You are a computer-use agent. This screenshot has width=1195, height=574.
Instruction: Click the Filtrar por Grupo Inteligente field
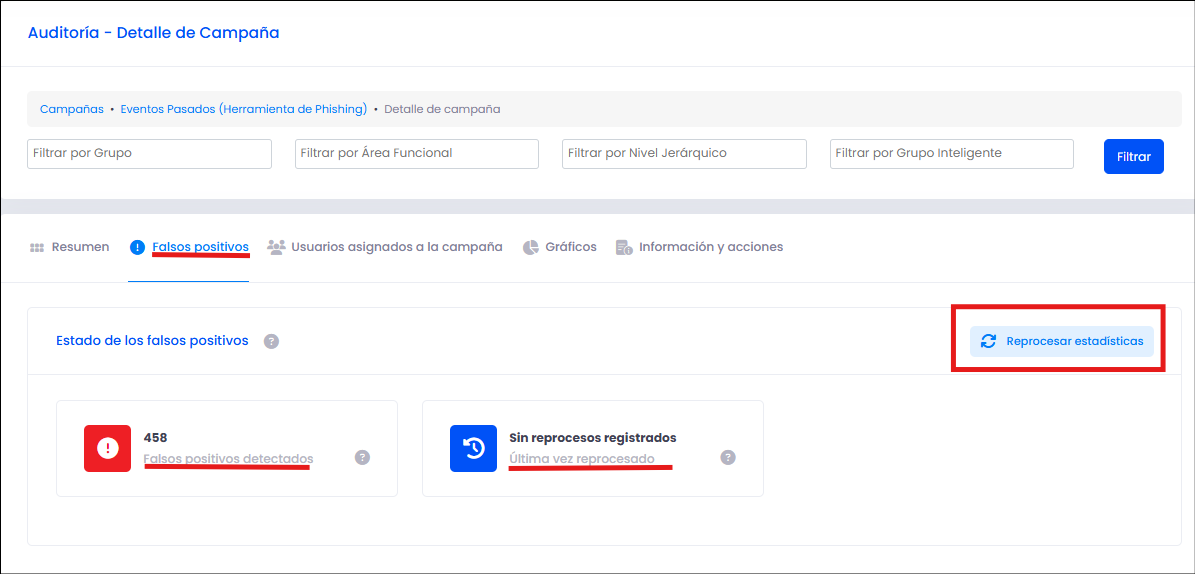(x=952, y=153)
